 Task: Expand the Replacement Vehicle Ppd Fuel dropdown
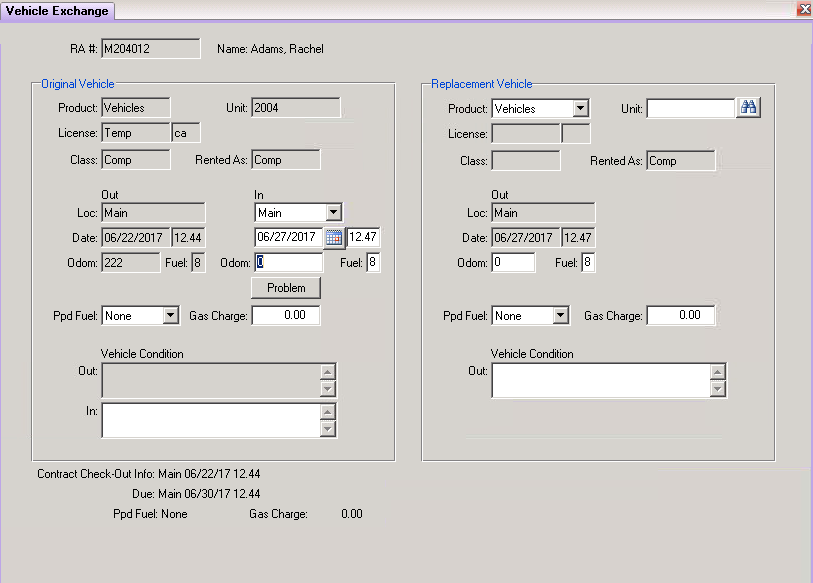pyautogui.click(x=560, y=315)
